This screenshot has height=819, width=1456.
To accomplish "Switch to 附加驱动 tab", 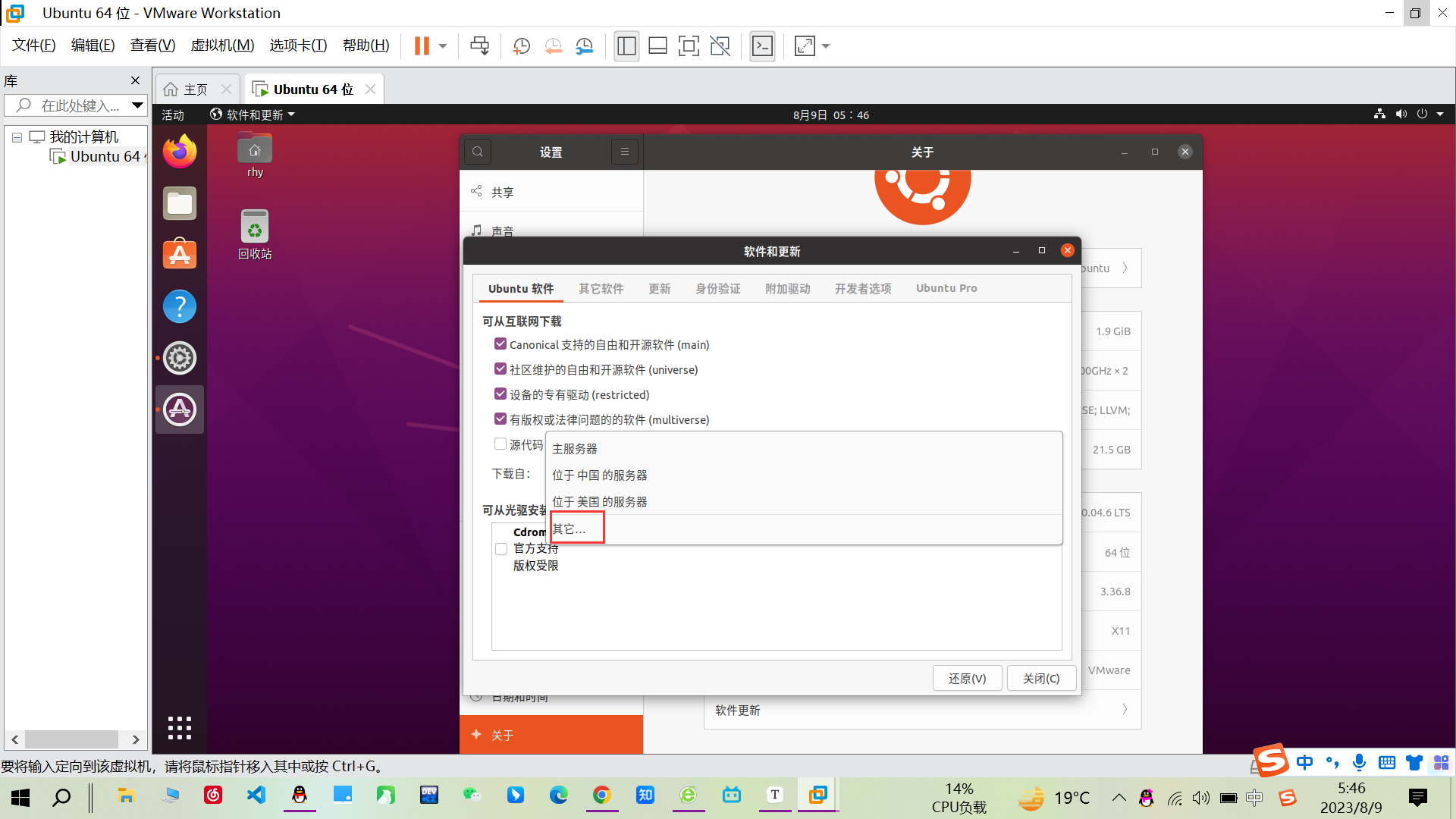I will tap(787, 289).
